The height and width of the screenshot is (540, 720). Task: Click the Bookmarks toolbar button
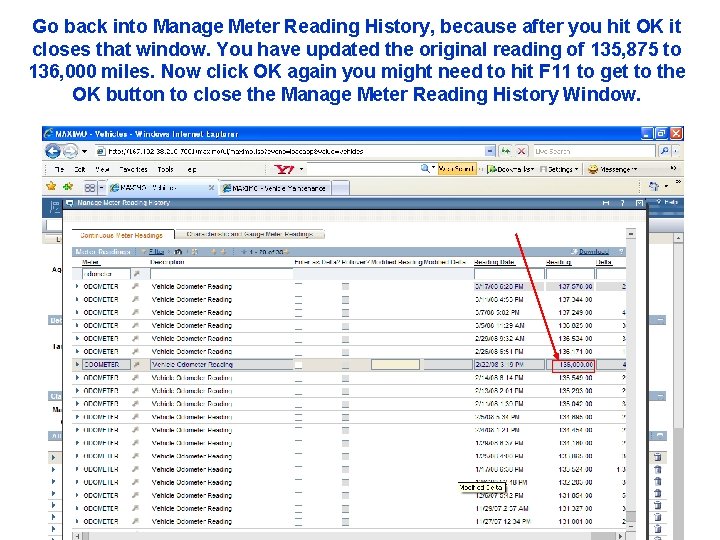(511, 169)
